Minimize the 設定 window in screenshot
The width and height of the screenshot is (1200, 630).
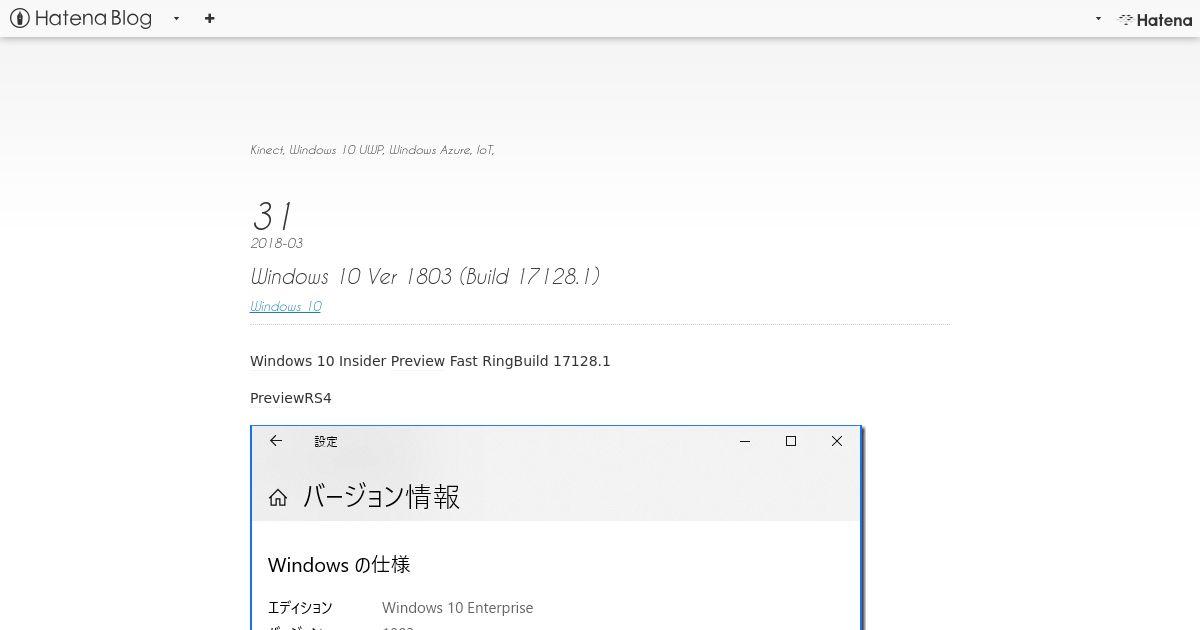tap(745, 441)
